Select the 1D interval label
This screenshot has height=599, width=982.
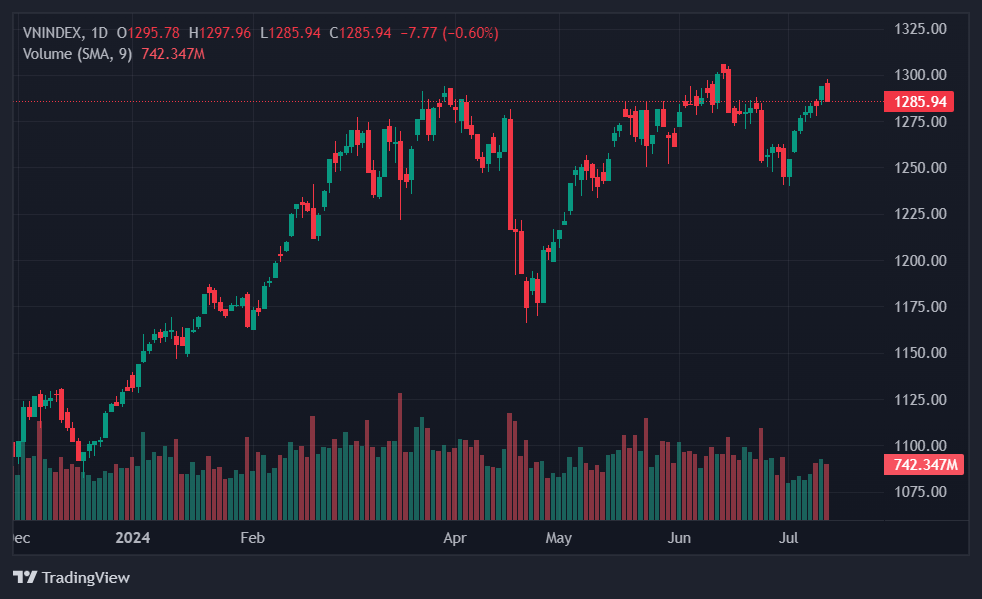[99, 33]
